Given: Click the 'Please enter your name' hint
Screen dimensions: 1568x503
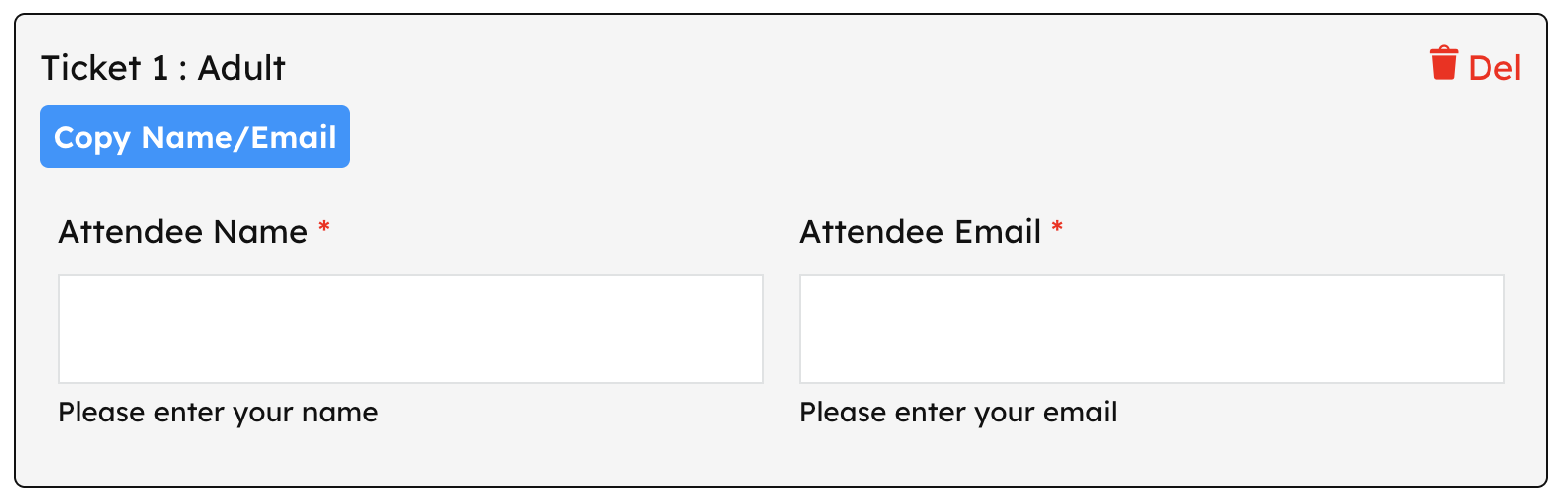Looking at the screenshot, I should (x=218, y=413).
